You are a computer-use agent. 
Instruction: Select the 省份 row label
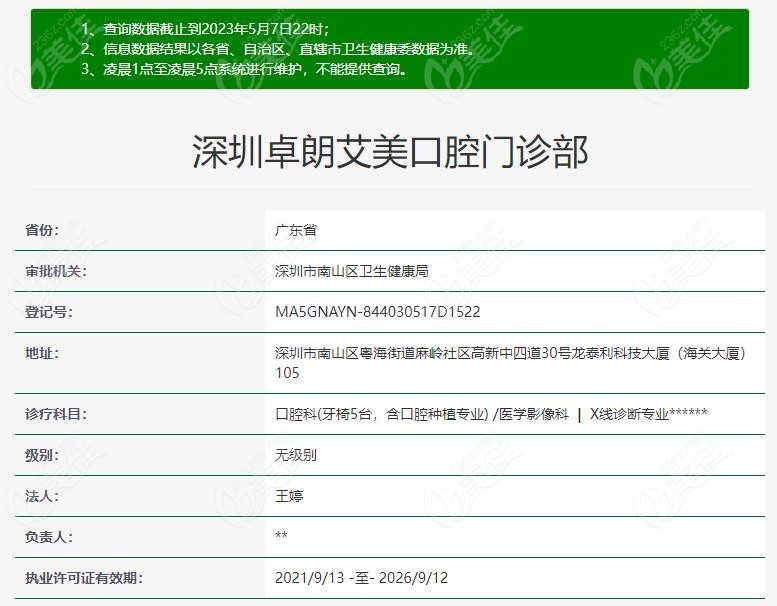[x=42, y=229]
